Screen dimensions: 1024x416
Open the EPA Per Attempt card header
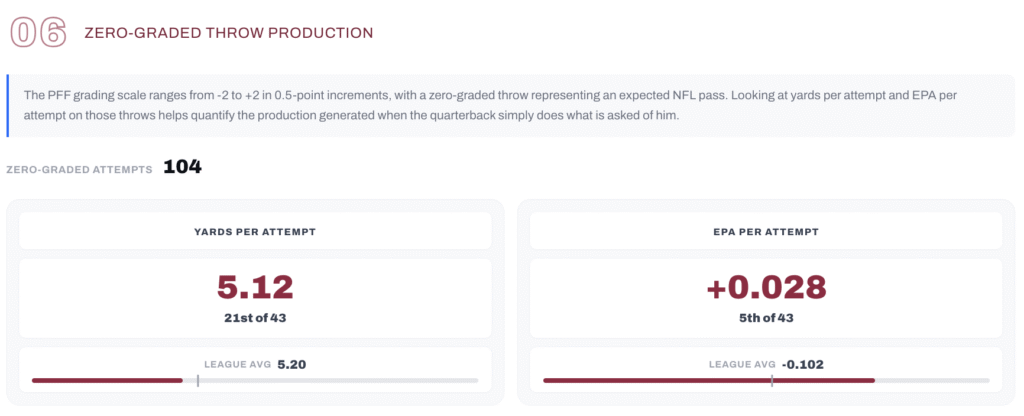tap(766, 232)
